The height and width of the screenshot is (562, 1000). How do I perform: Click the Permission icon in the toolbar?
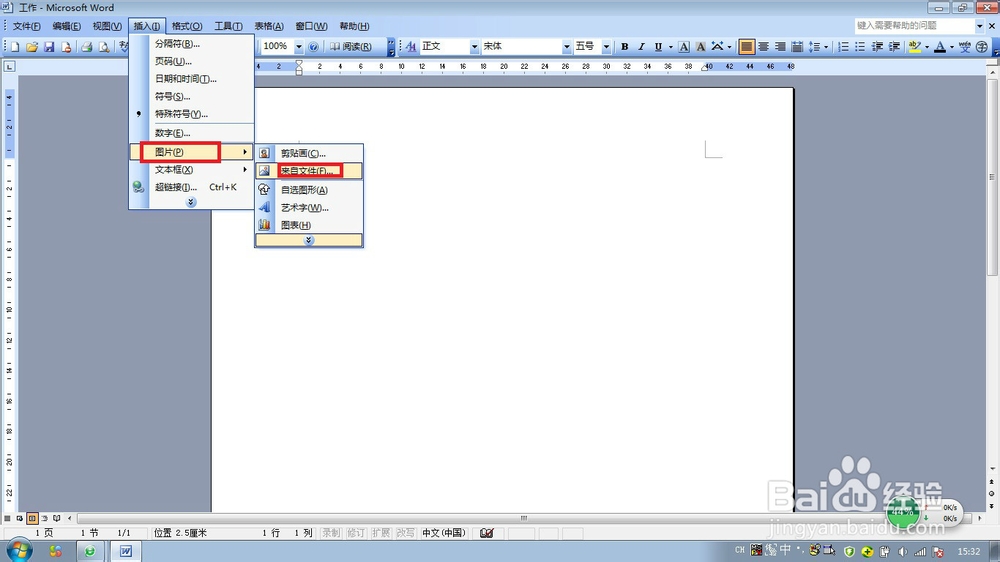click(66, 47)
